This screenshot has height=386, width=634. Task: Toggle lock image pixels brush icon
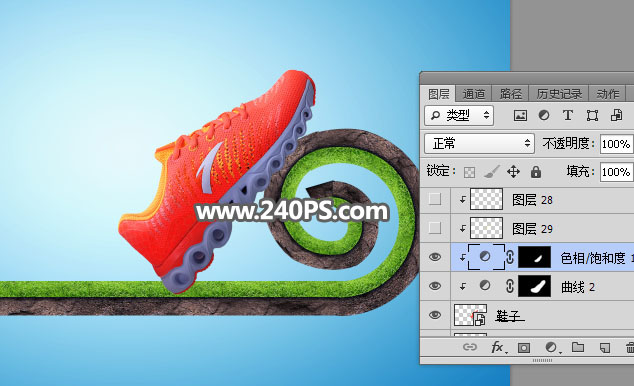(492, 172)
